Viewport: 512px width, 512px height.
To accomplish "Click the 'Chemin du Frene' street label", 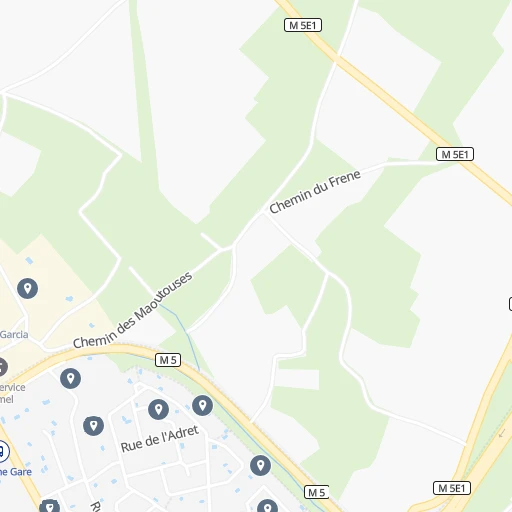I will [x=315, y=191].
